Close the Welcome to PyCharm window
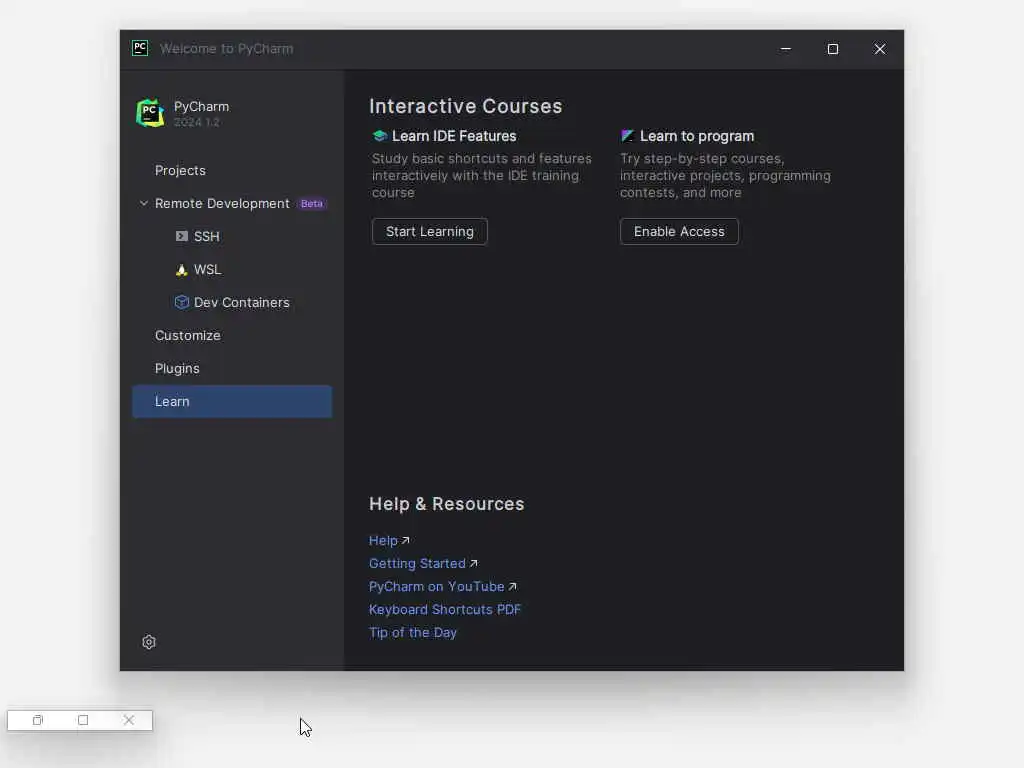This screenshot has width=1024, height=768. tap(880, 49)
